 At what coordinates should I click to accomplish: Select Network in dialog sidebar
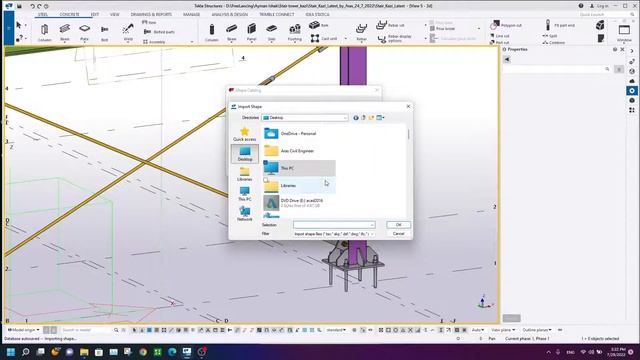point(244,214)
